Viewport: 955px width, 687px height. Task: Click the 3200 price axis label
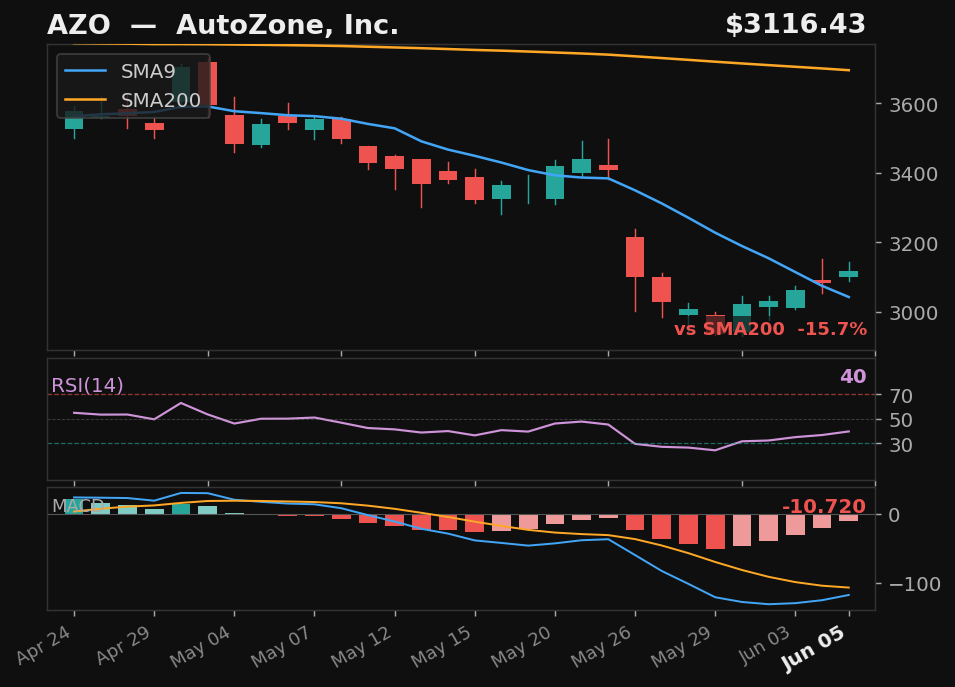point(913,244)
